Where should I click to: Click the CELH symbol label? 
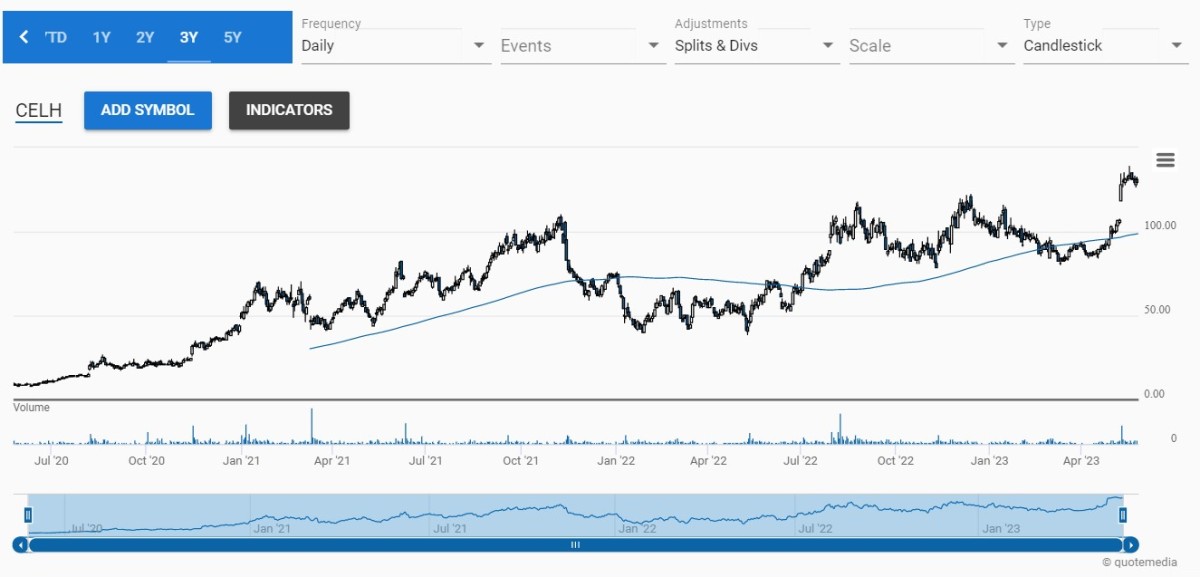click(x=39, y=110)
